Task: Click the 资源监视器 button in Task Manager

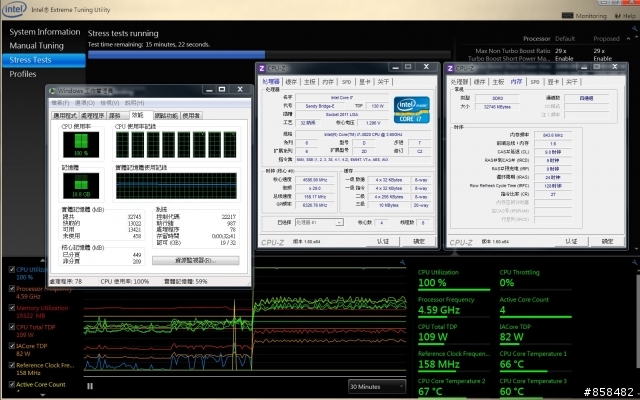Action: pos(196,260)
